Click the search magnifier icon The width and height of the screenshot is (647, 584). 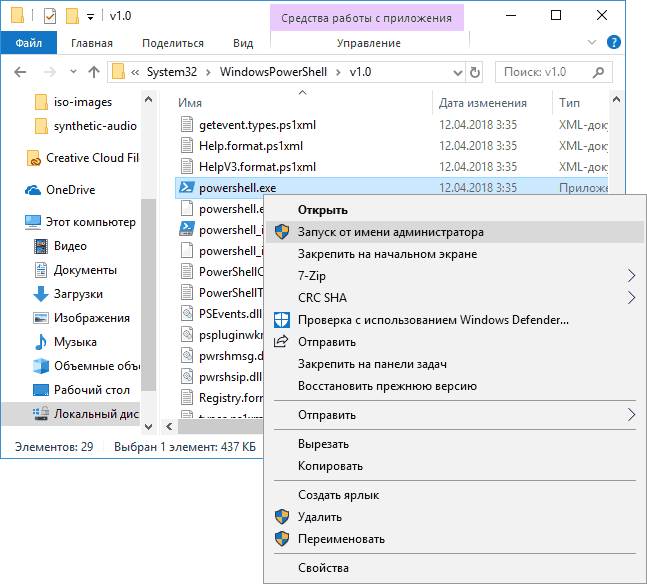(598, 72)
